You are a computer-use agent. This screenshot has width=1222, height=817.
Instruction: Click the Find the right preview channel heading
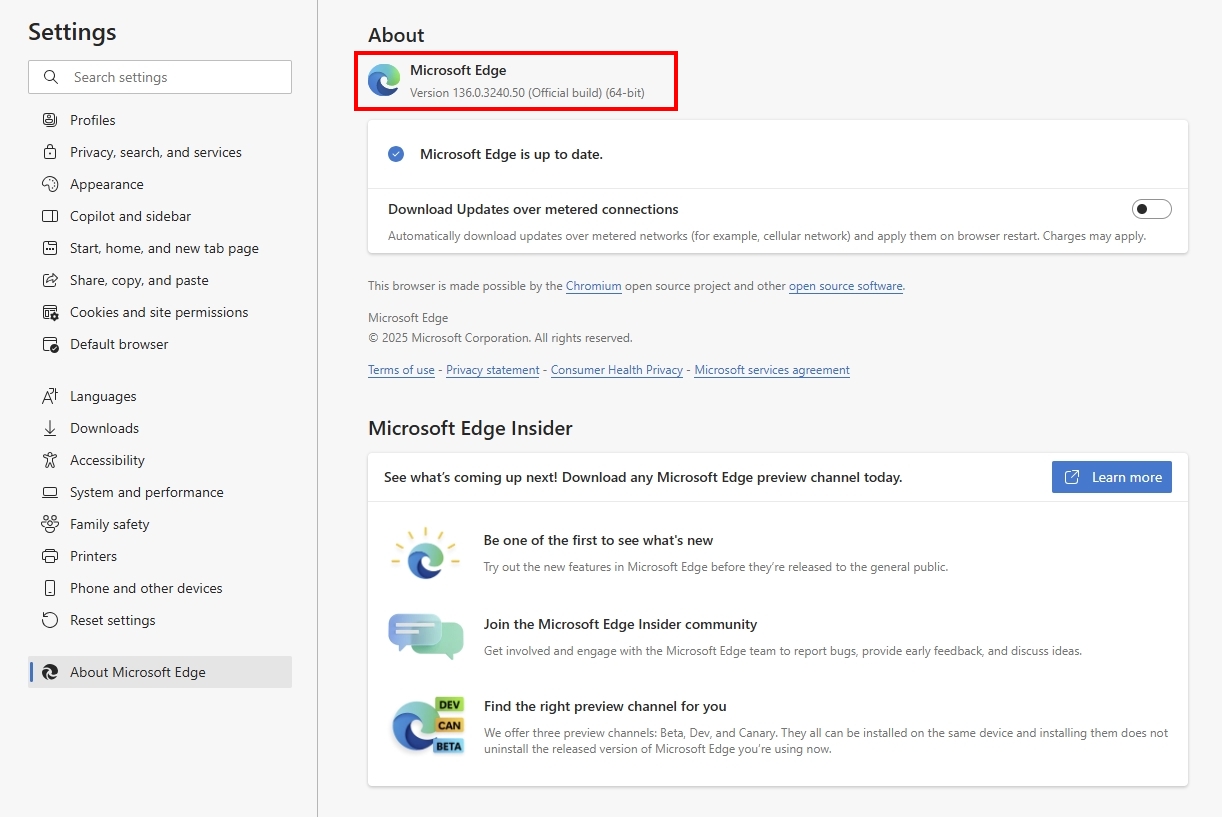click(x=605, y=706)
